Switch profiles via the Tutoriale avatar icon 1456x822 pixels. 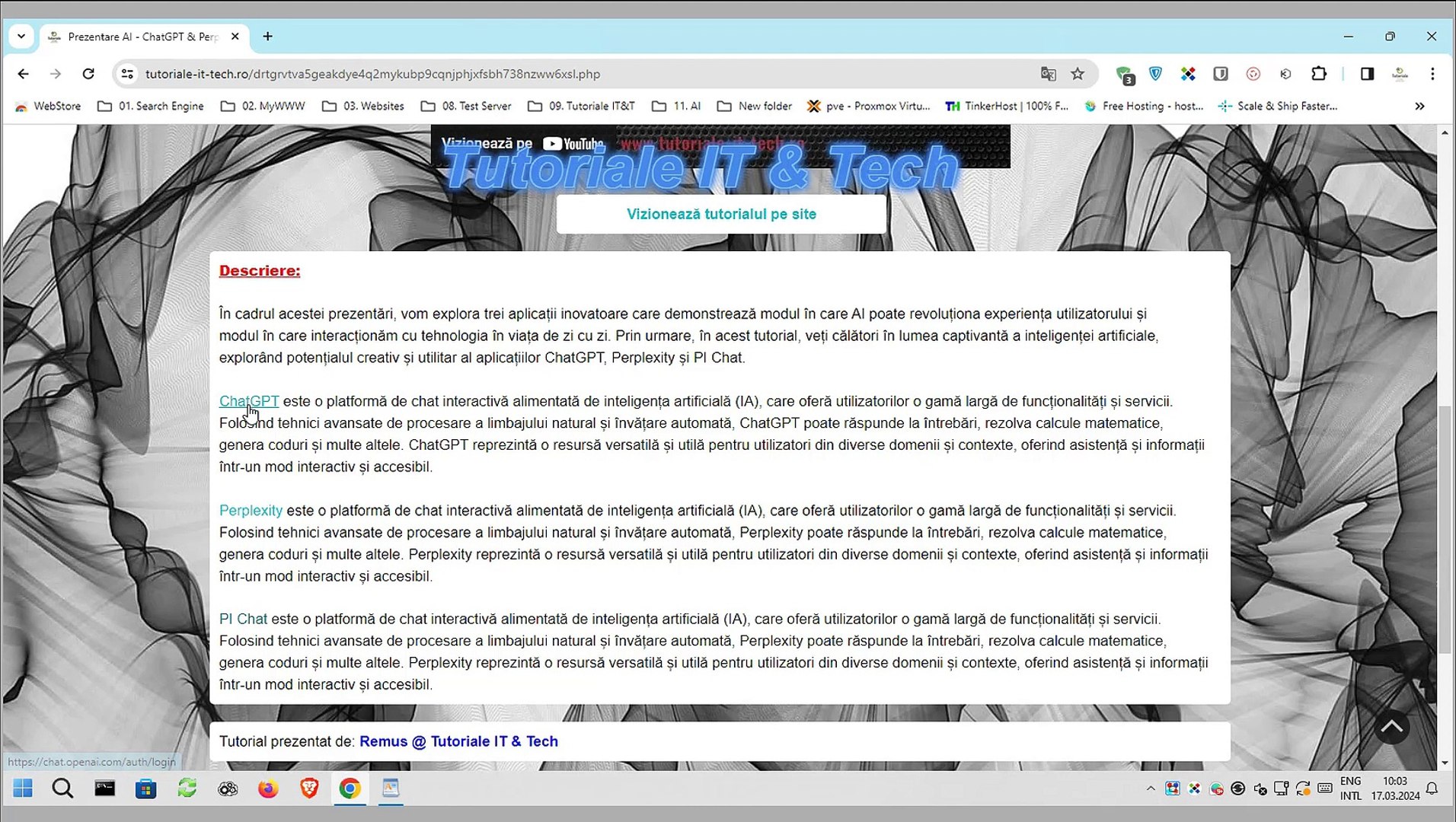click(1400, 74)
